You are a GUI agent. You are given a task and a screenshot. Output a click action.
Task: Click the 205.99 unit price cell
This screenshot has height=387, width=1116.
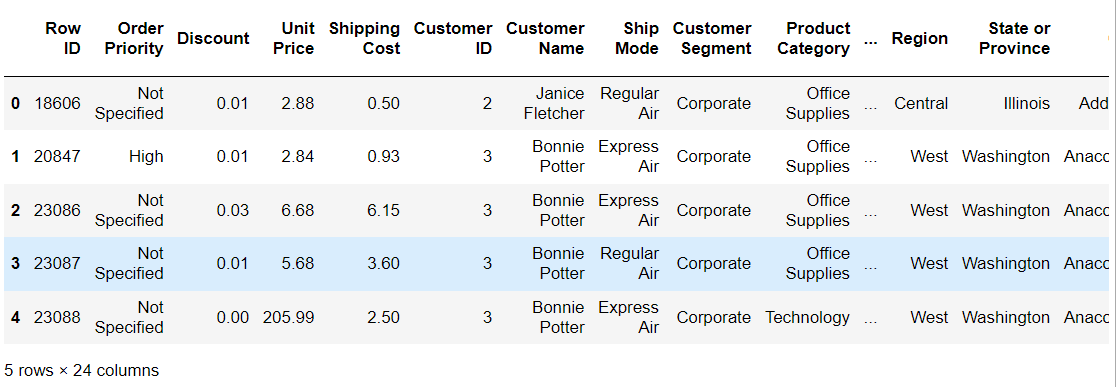tap(288, 317)
